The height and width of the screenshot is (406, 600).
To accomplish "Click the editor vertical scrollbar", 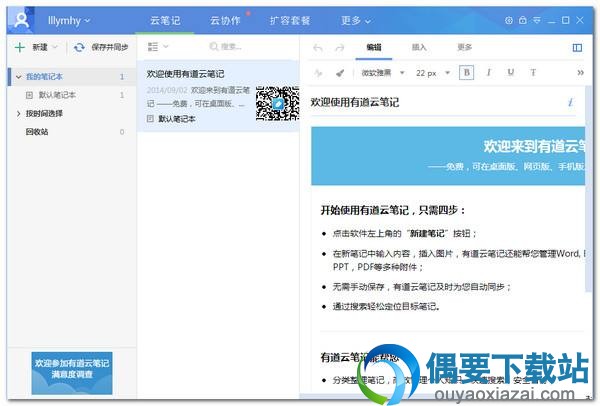I will point(588,189).
